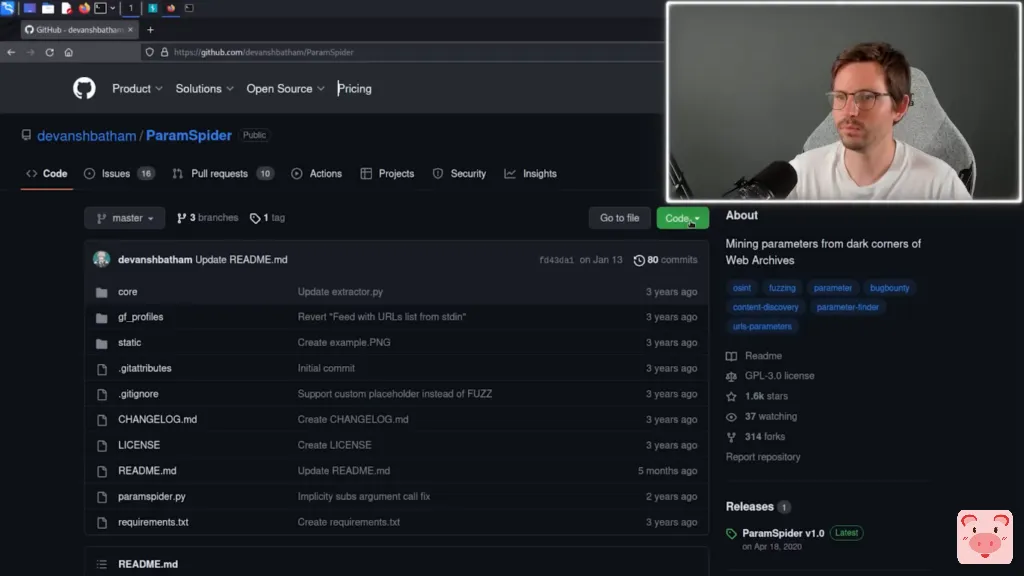Image resolution: width=1024 pixels, height=576 pixels.
Task: Expand the Product menu
Action: click(137, 89)
